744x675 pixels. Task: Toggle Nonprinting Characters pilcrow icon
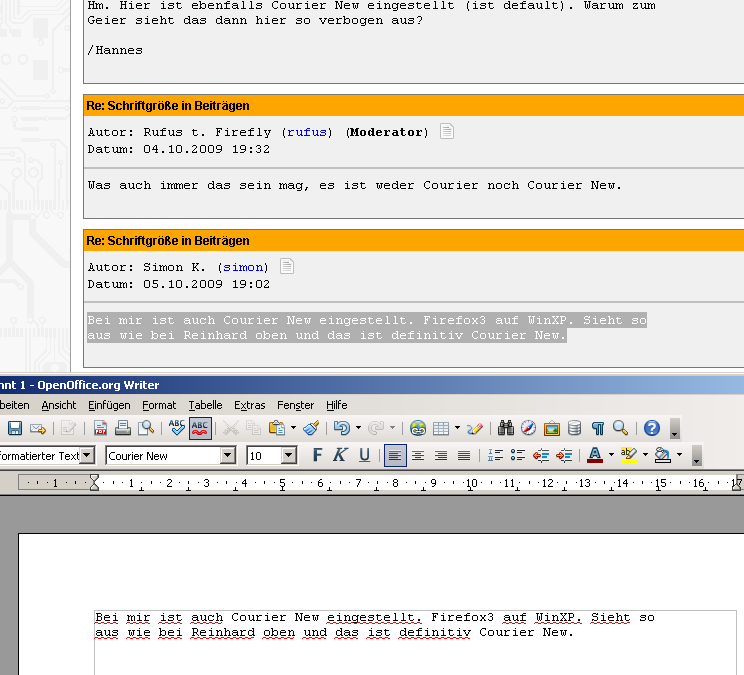tap(597, 428)
